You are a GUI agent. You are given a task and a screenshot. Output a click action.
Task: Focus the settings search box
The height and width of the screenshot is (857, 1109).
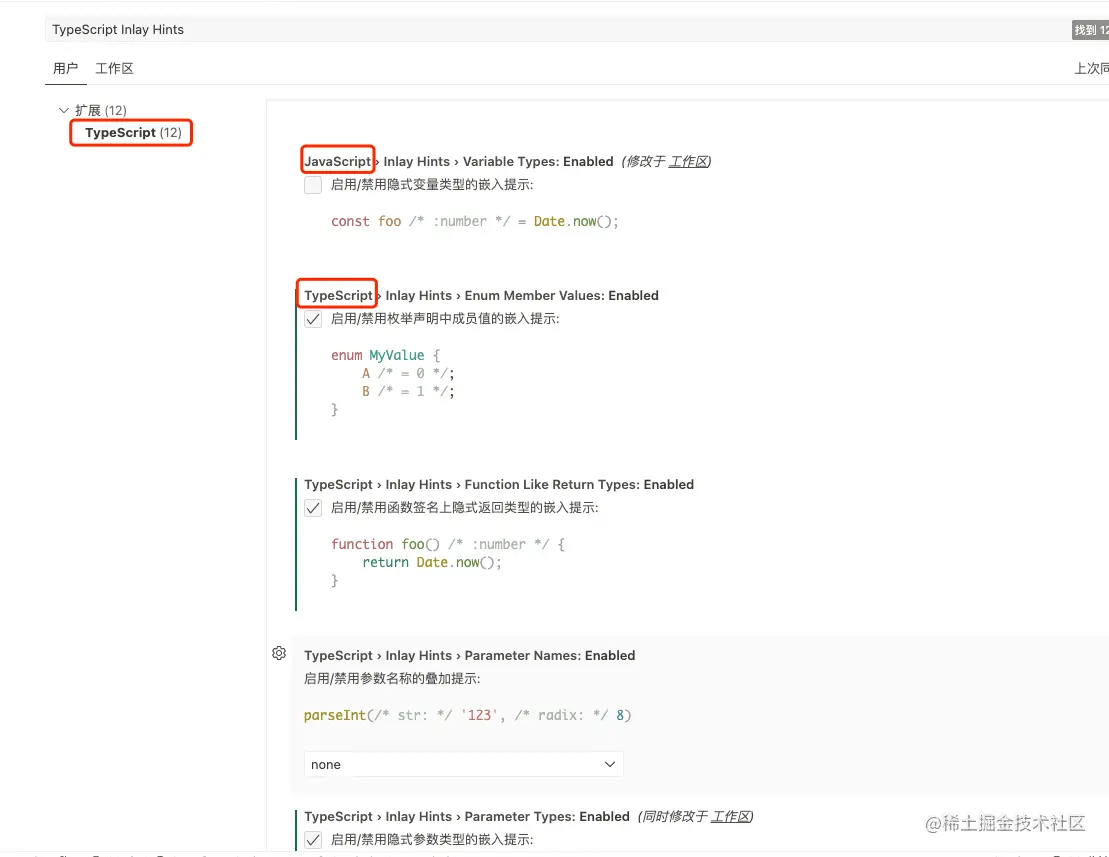559,30
